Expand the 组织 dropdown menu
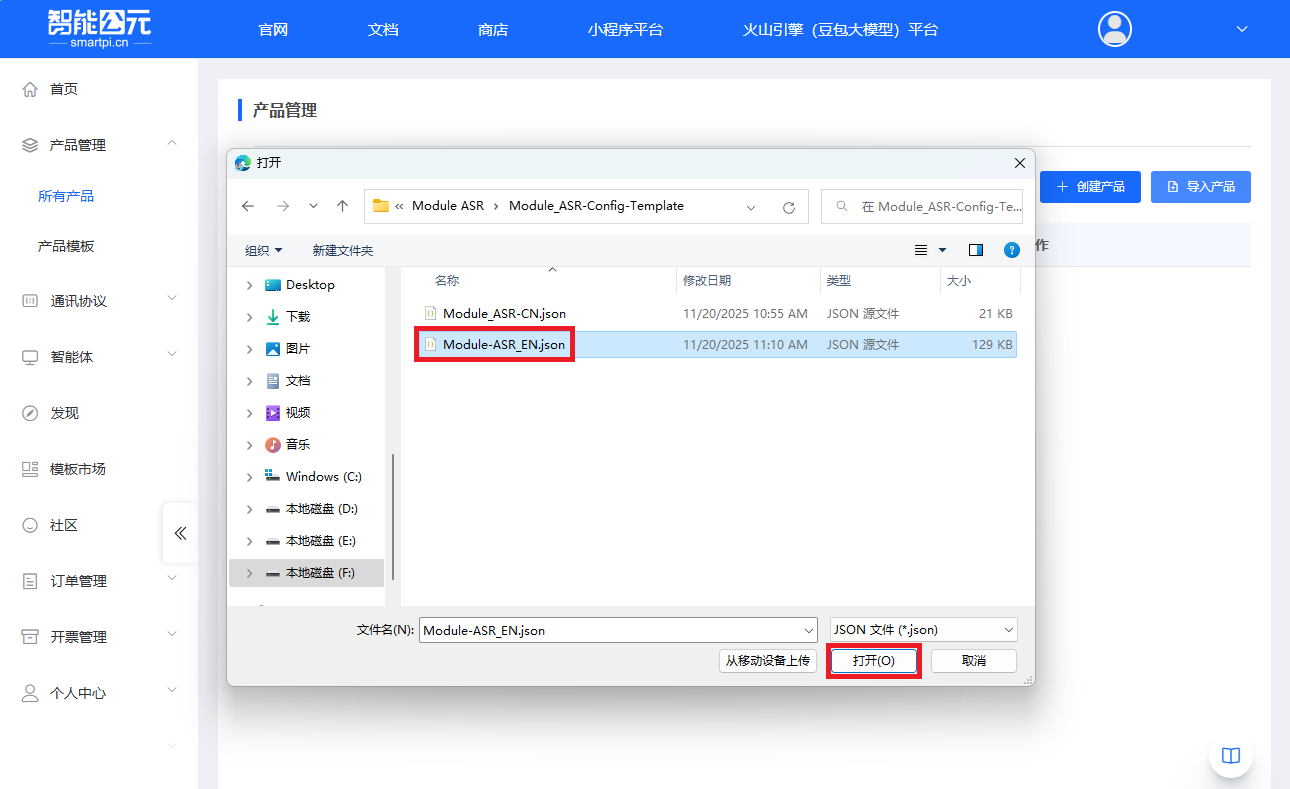1290x789 pixels. tap(264, 250)
